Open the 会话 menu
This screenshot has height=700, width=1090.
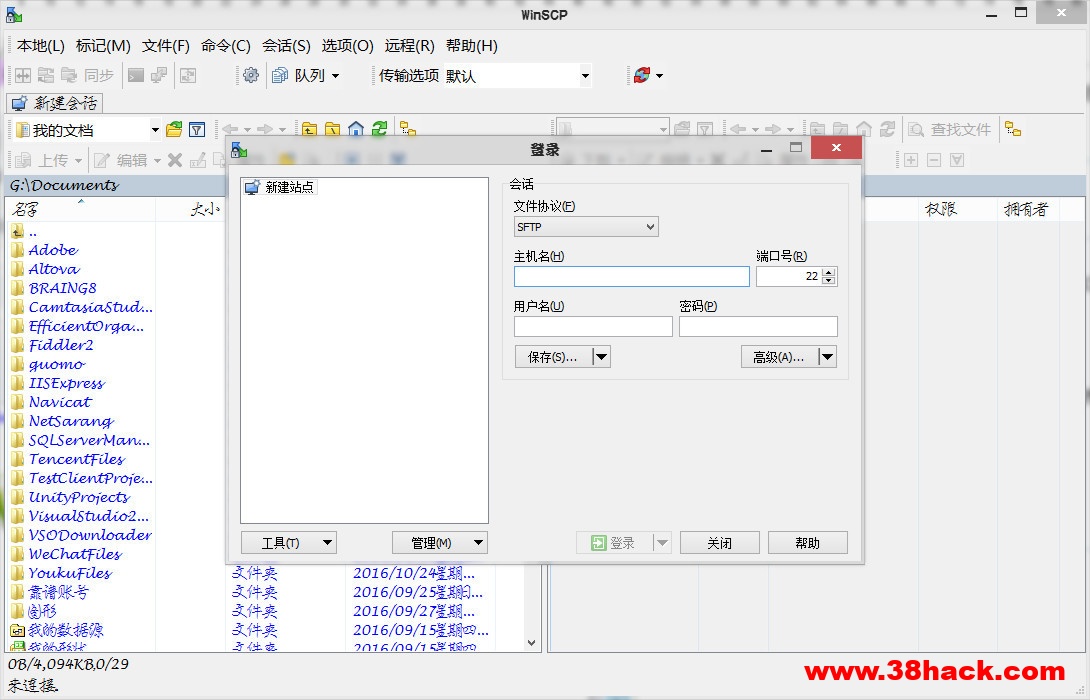[286, 46]
